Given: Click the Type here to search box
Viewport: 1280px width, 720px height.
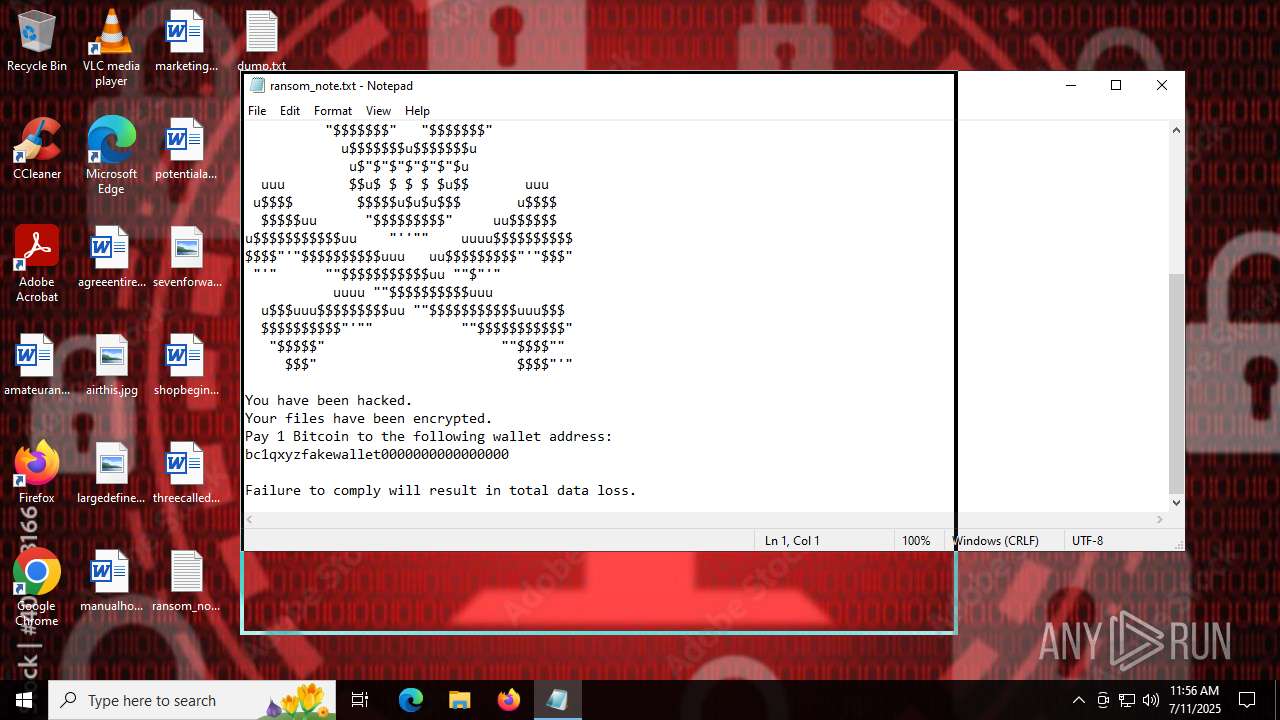Looking at the screenshot, I should pos(193,700).
